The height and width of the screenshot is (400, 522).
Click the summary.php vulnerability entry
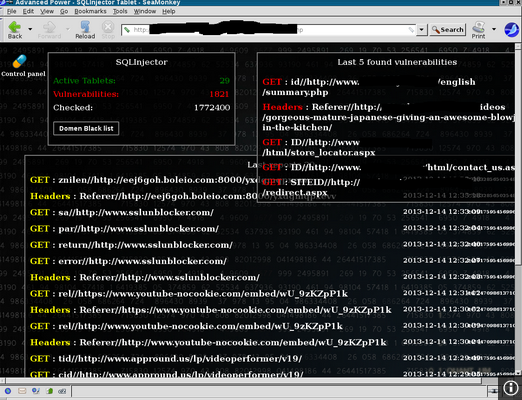point(369,87)
